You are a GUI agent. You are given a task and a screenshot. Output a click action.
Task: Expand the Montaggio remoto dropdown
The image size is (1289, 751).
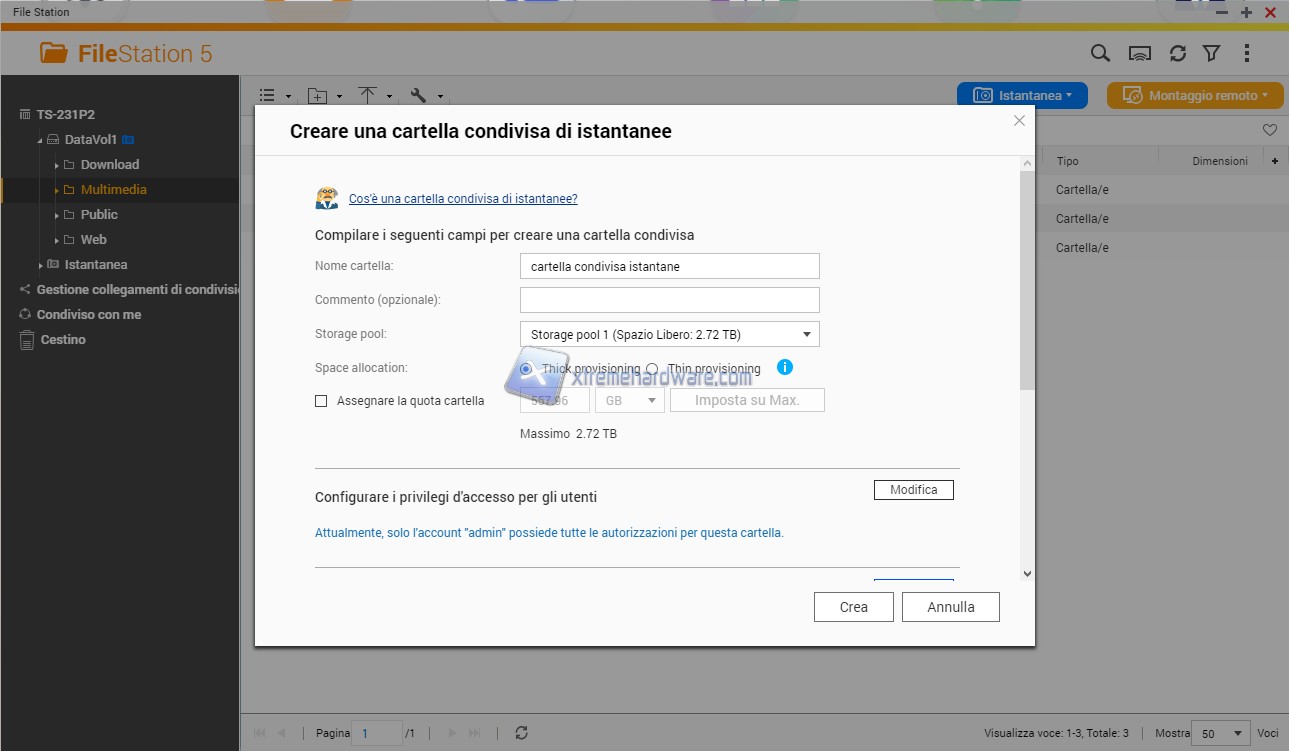tap(1194, 96)
